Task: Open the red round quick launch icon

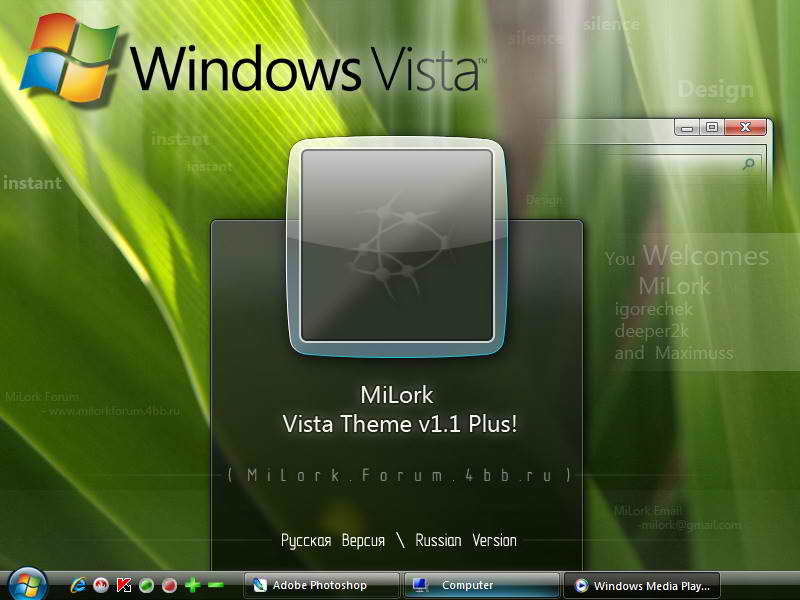Action: [101, 585]
